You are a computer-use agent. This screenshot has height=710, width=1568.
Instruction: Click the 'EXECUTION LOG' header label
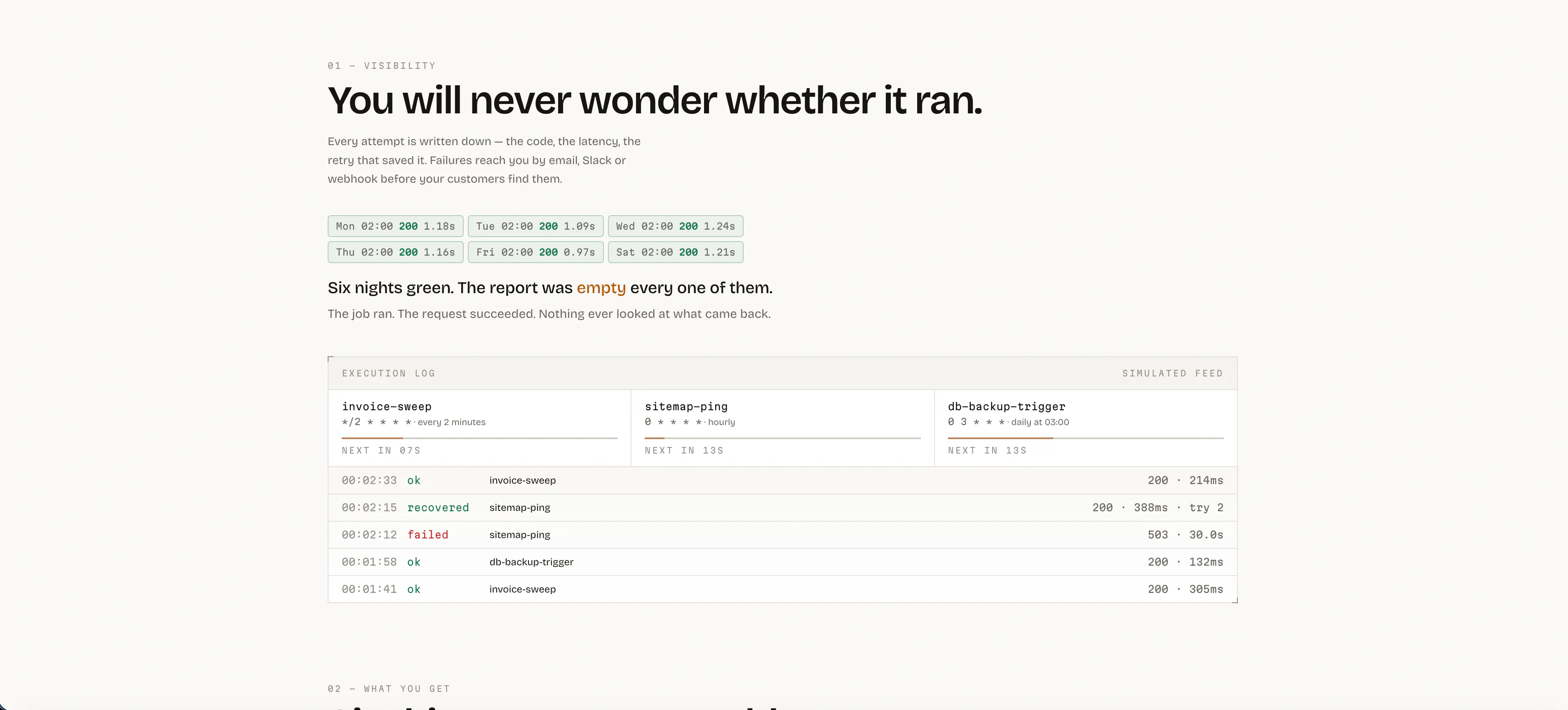[x=388, y=373]
